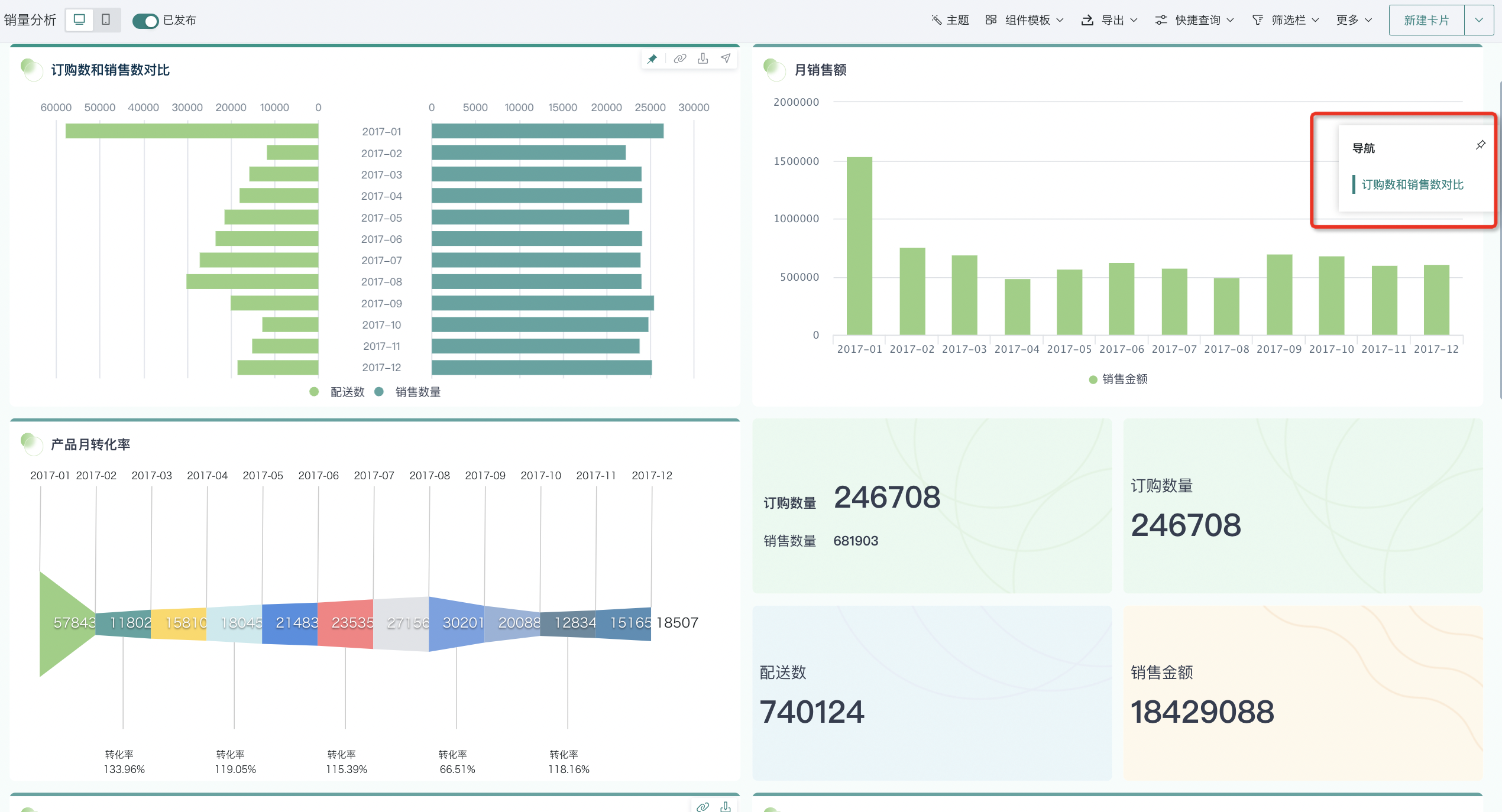Click the 57843 funnel segment
The width and height of the screenshot is (1502, 812).
click(x=67, y=623)
